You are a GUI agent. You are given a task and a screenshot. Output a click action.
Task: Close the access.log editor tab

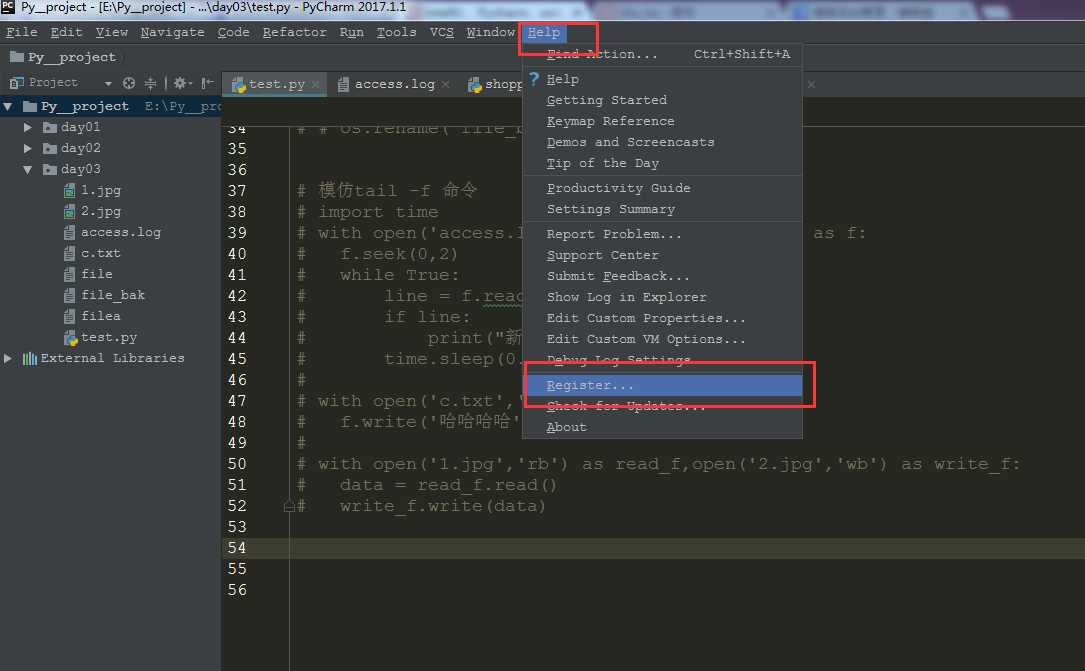pyautogui.click(x=445, y=85)
